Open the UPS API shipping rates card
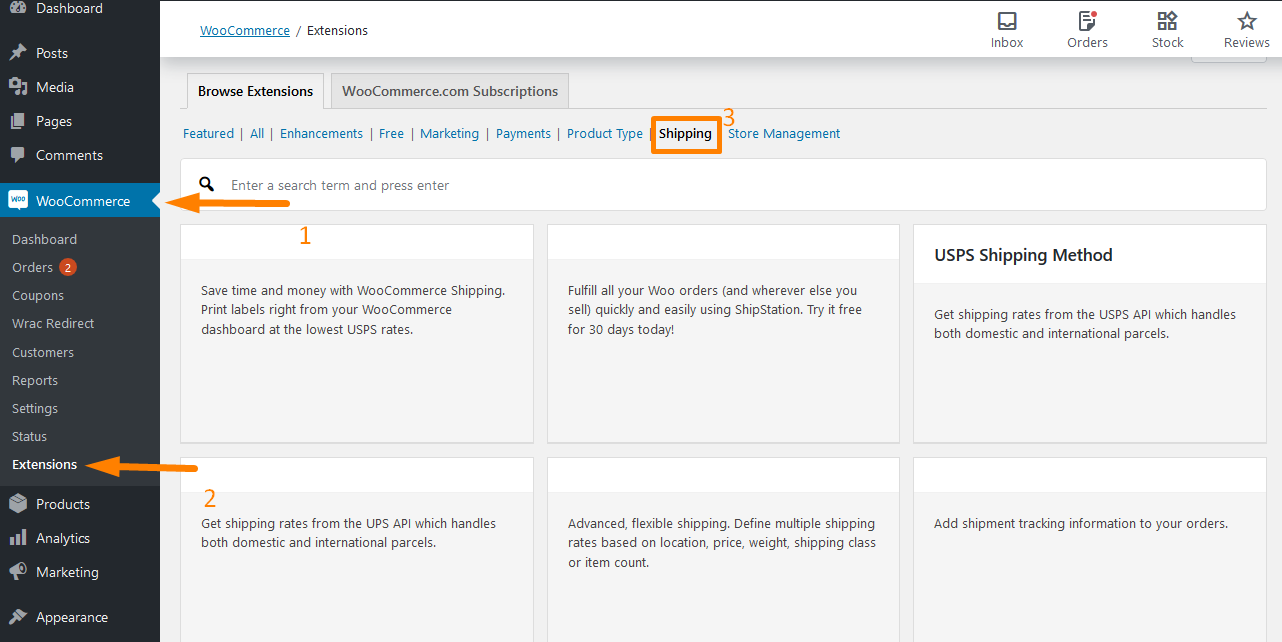 (x=357, y=550)
